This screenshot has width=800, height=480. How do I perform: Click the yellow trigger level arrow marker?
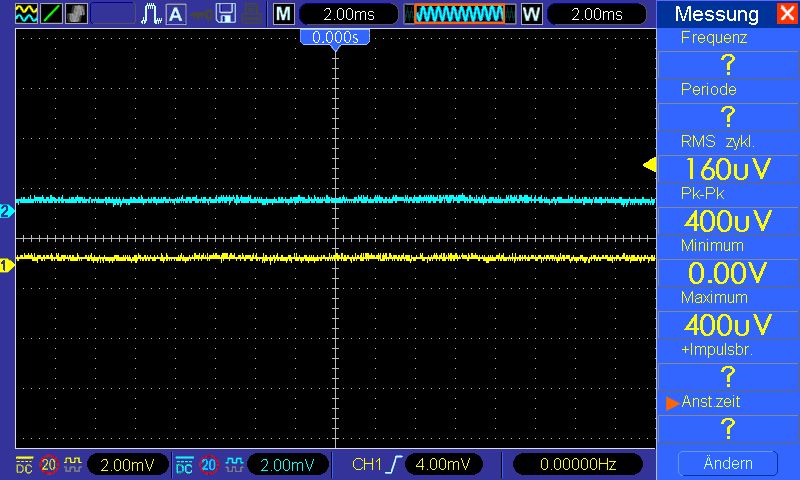[649, 165]
